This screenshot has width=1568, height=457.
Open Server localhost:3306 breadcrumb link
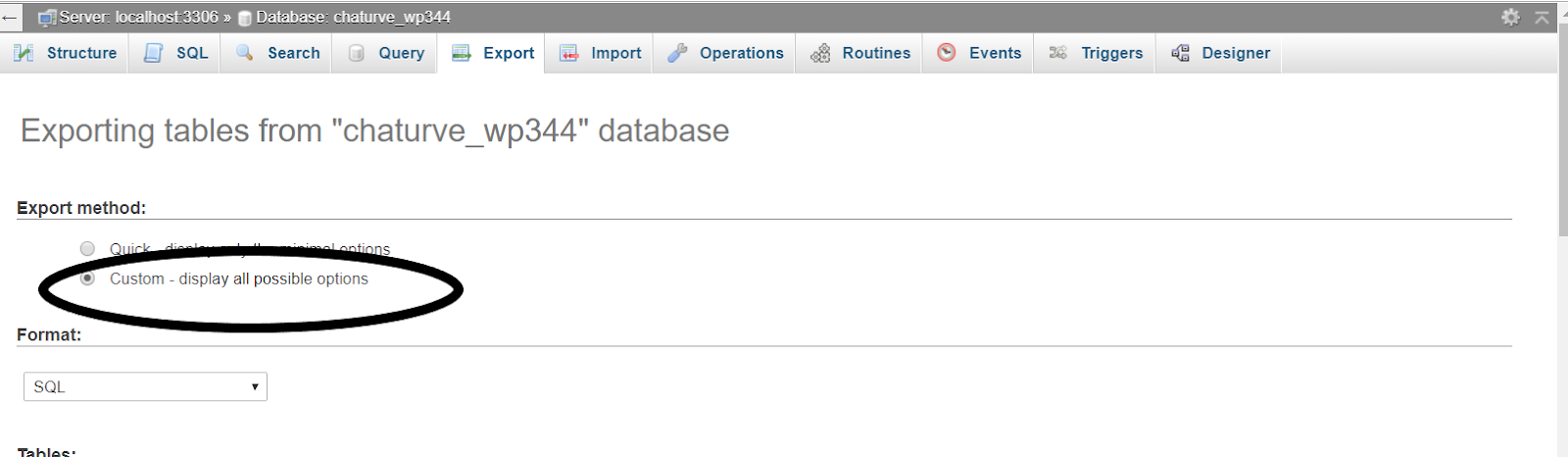click(x=138, y=17)
